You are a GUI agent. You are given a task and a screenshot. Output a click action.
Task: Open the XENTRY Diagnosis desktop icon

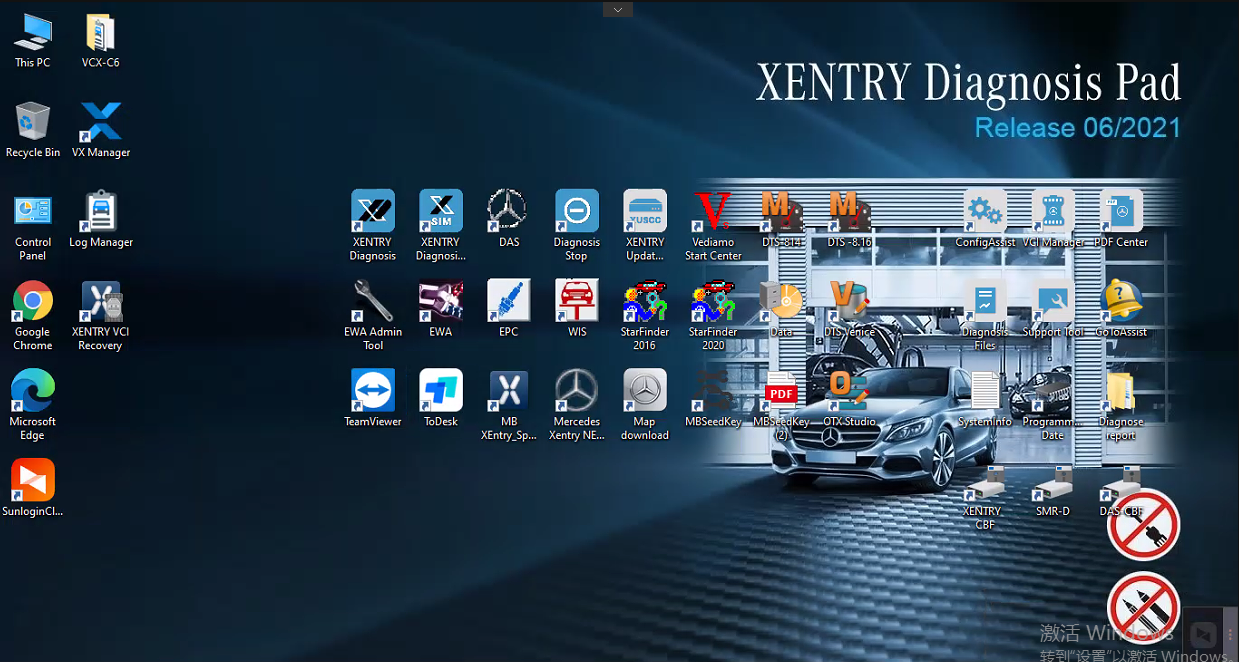click(x=373, y=212)
